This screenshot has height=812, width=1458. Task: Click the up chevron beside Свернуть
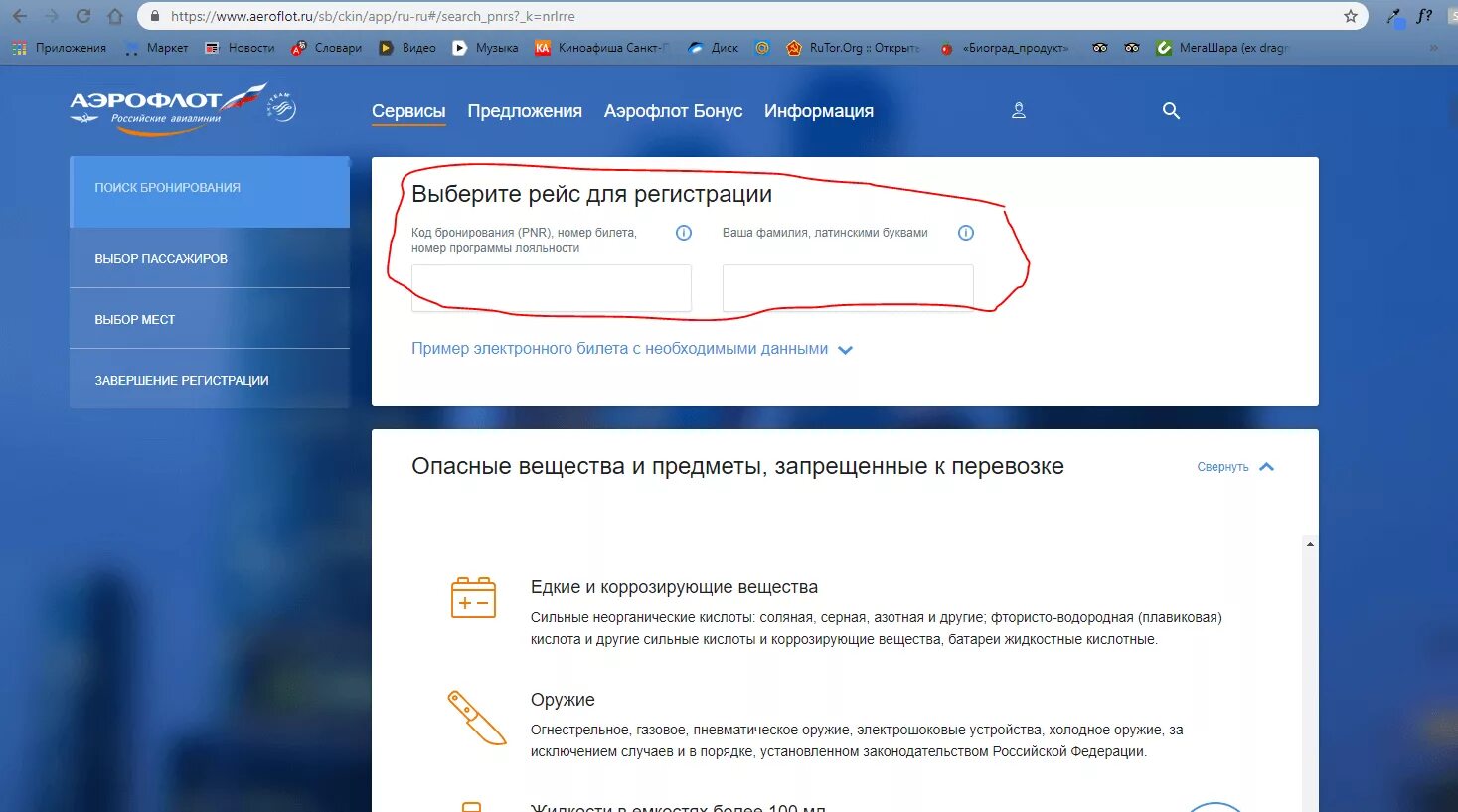point(1266,467)
